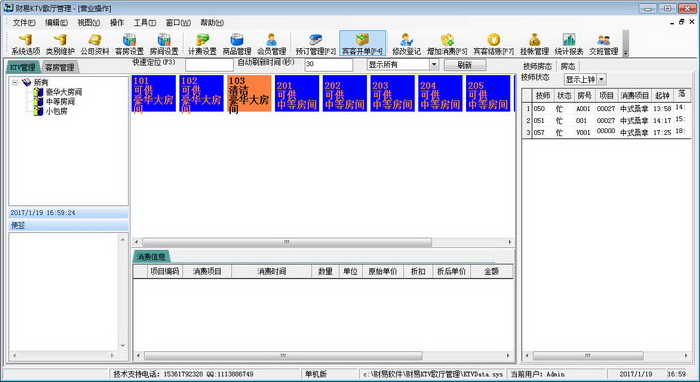Open the 显示上钟 technician status dropdown
This screenshot has width=700, height=382.
(x=601, y=79)
